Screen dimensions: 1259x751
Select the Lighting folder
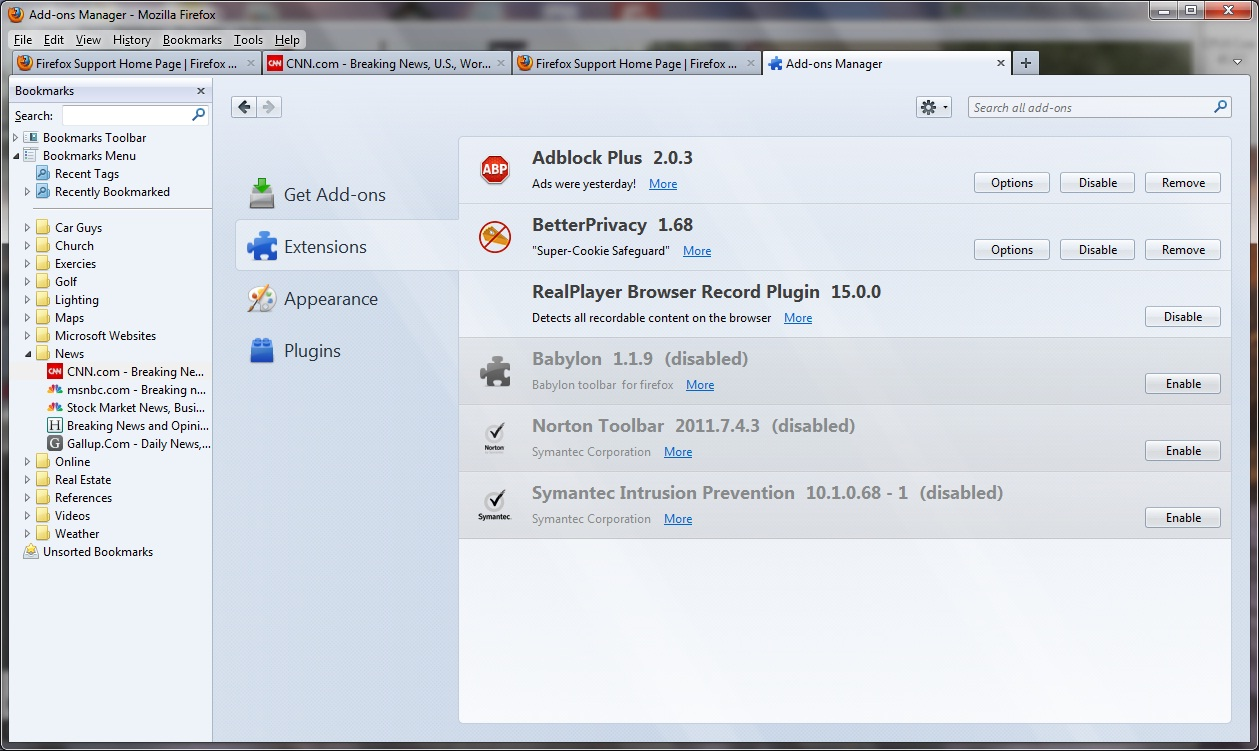tap(77, 300)
